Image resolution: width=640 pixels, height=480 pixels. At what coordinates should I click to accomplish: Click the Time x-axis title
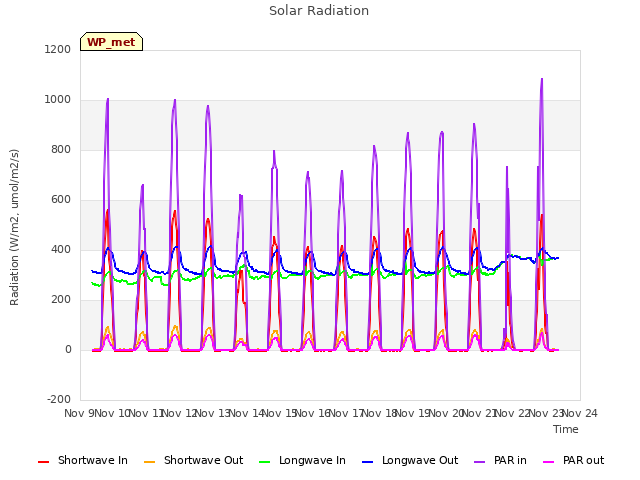pyautogui.click(x=566, y=429)
